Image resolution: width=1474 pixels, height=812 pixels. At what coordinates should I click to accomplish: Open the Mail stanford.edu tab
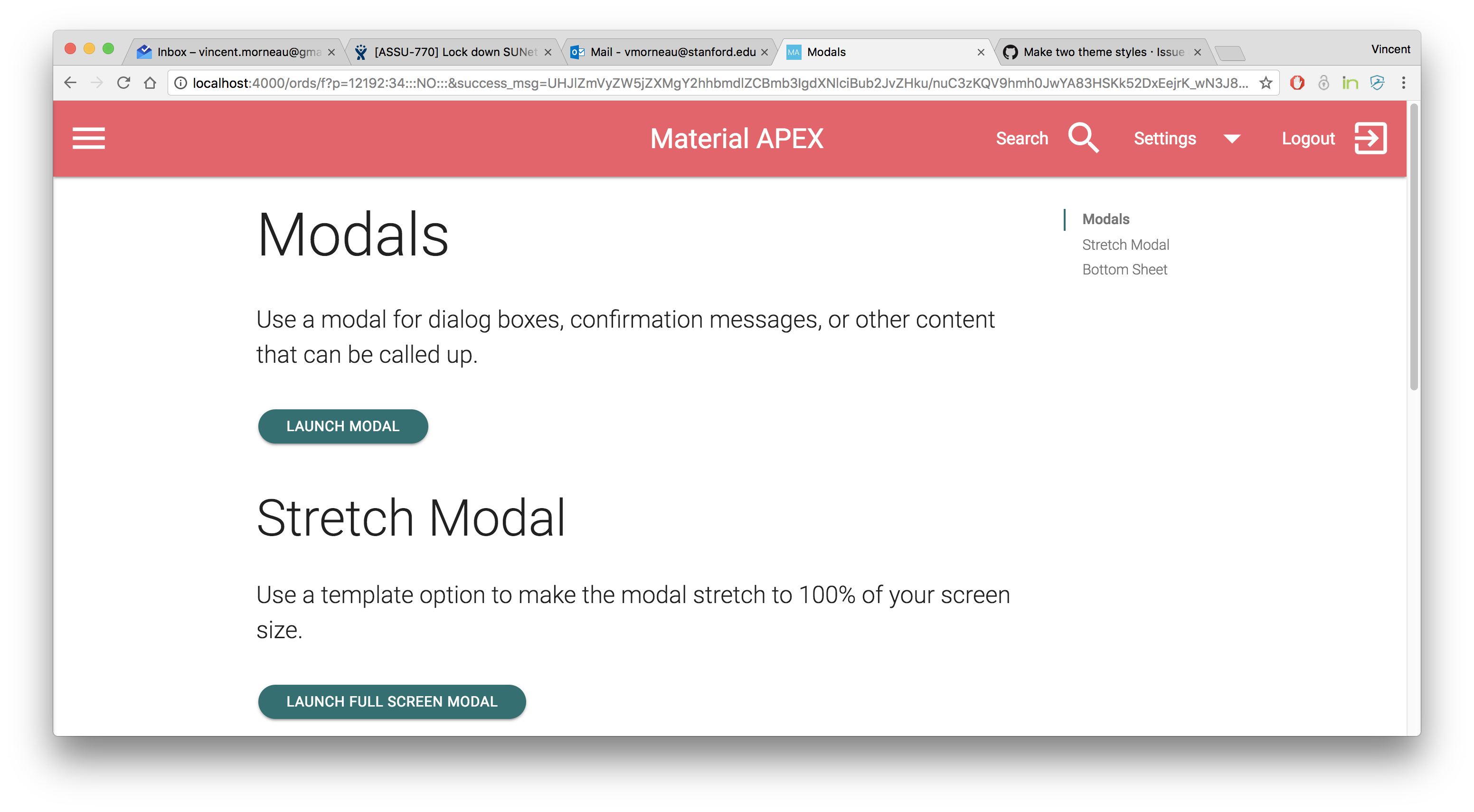[x=670, y=52]
